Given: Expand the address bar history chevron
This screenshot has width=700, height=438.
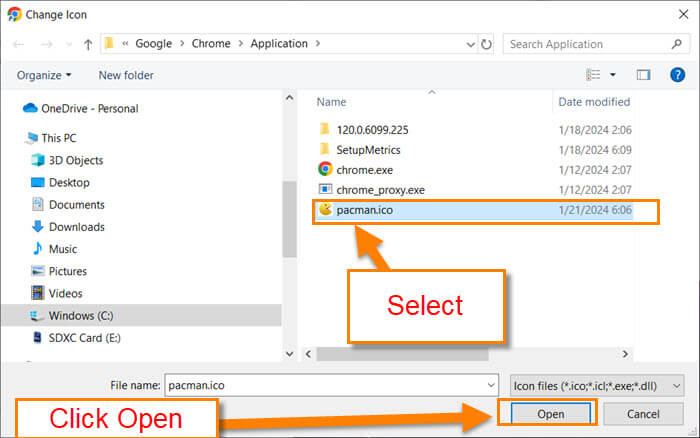Looking at the screenshot, I should tap(470, 44).
